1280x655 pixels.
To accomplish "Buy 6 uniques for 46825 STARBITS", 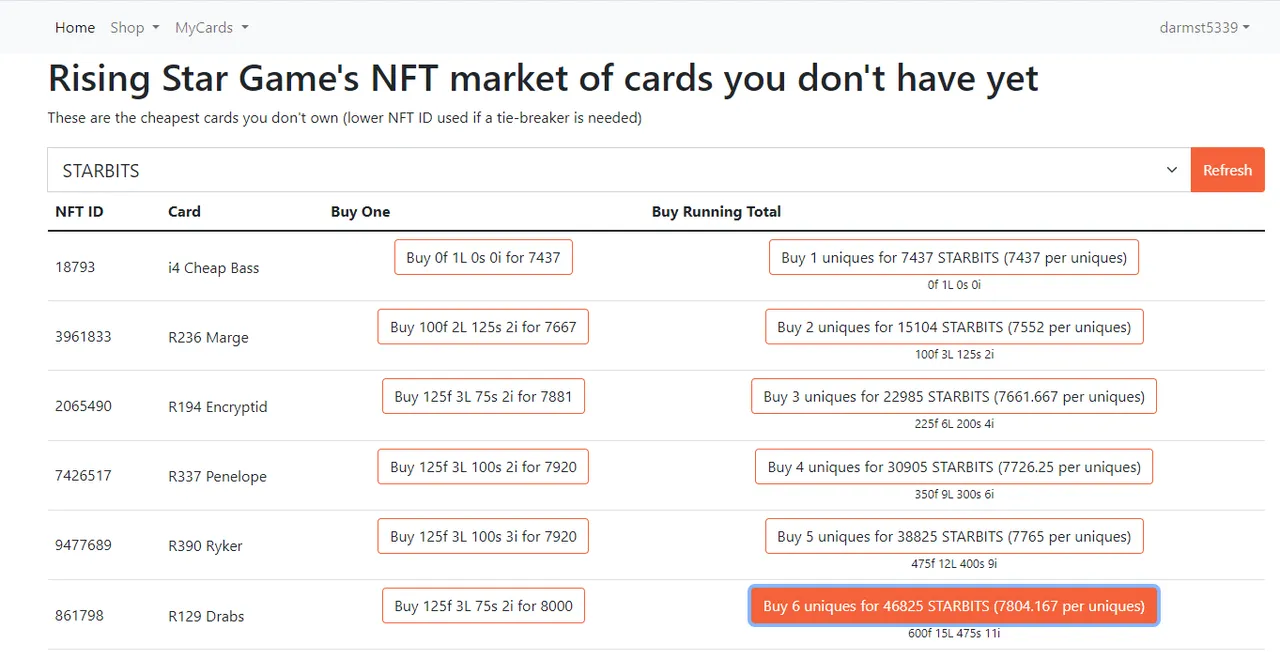I will pyautogui.click(x=954, y=606).
